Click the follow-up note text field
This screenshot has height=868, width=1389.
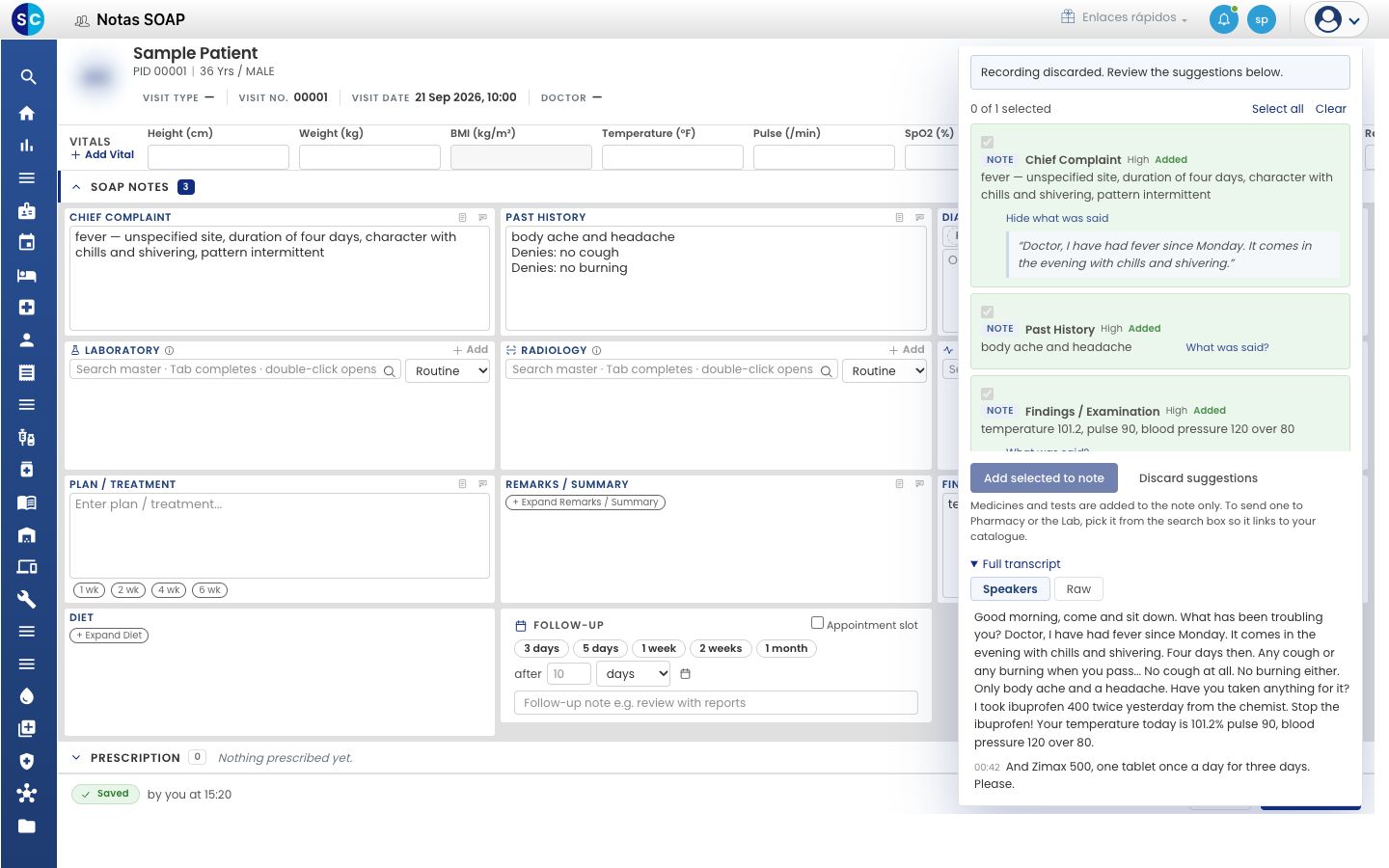point(716,703)
